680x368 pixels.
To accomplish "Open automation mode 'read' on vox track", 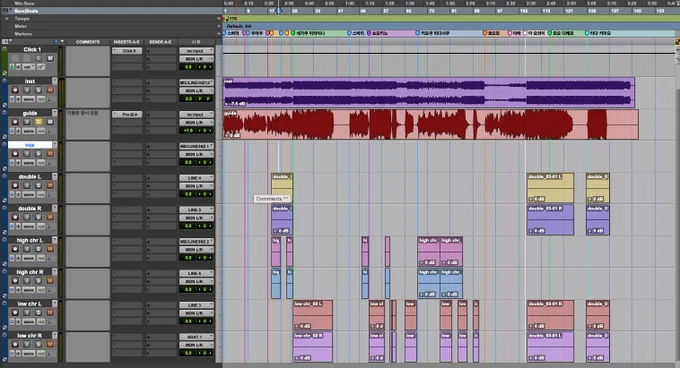I will pos(41,163).
